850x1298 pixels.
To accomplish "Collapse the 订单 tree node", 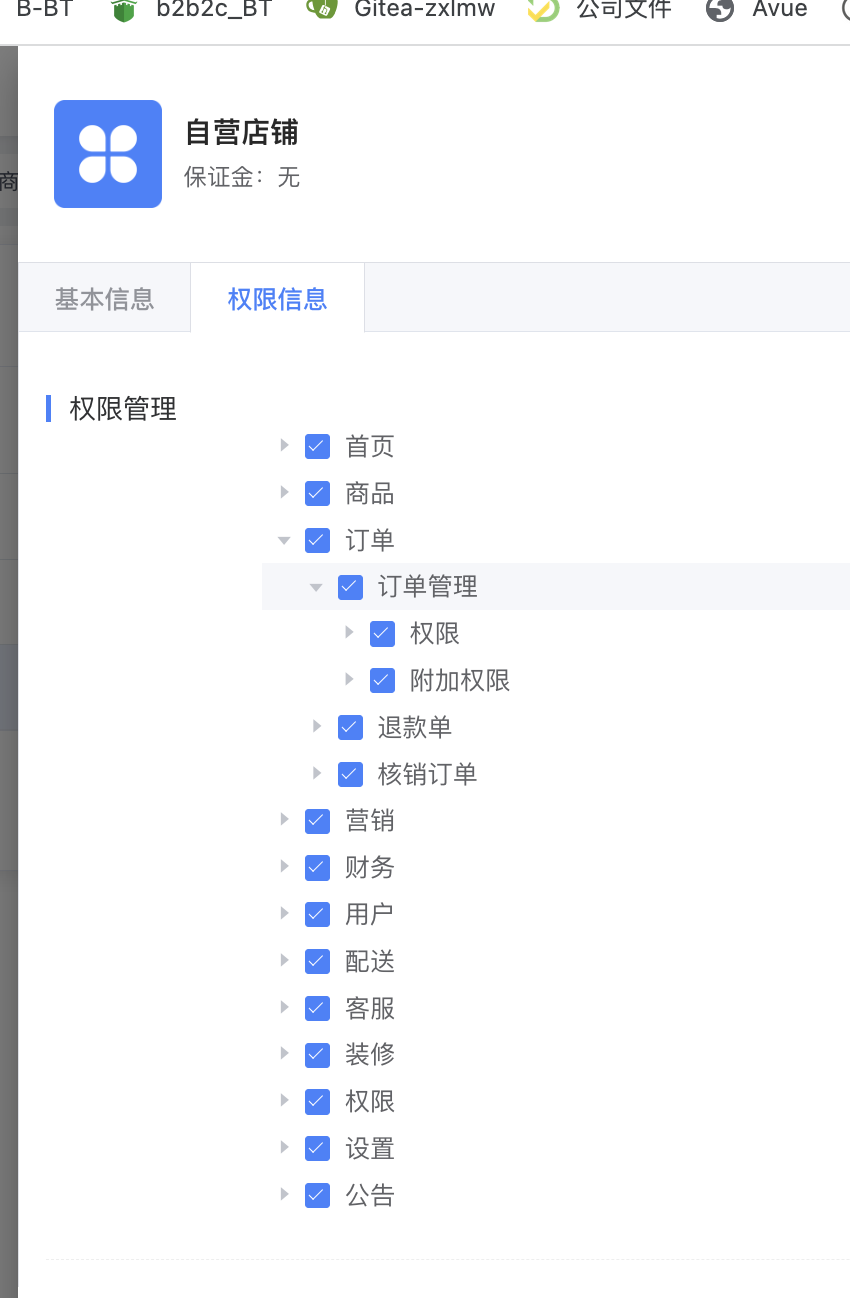I will 284,540.
